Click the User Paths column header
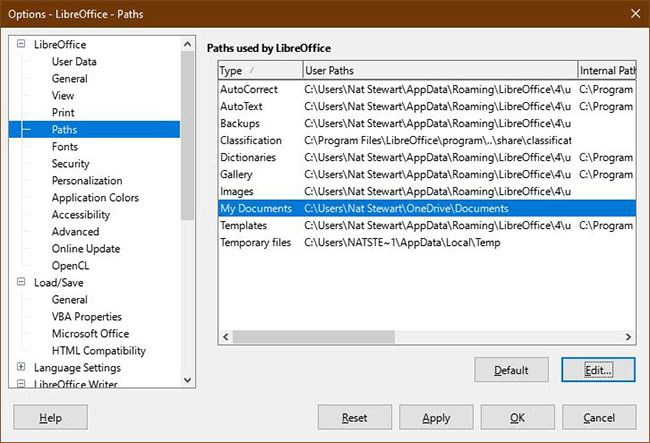 (440, 70)
